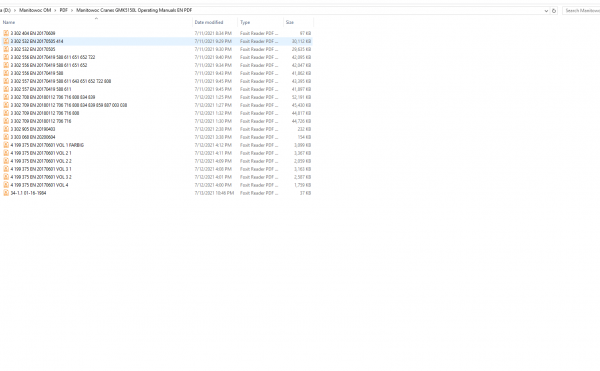Click PDF icon of 3 302 532 EN 20170505 414
The height and width of the screenshot is (371, 600).
point(6,41)
